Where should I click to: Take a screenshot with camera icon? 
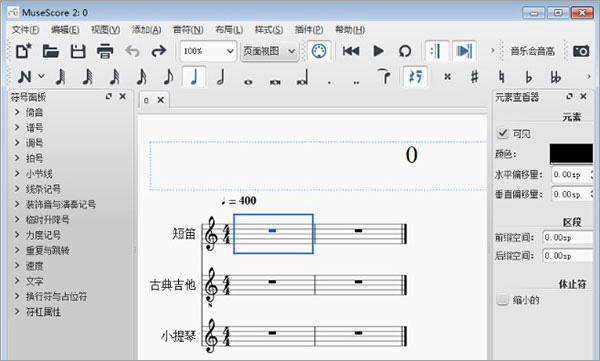click(580, 51)
